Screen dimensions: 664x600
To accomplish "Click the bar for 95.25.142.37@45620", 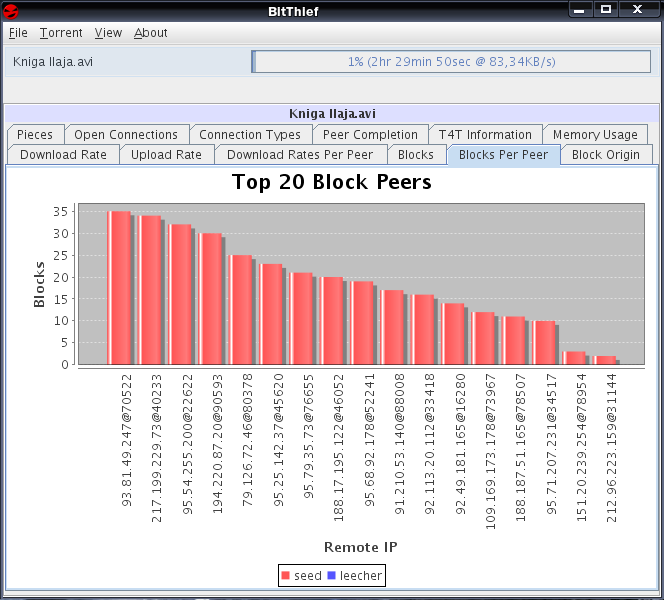I will click(x=271, y=314).
